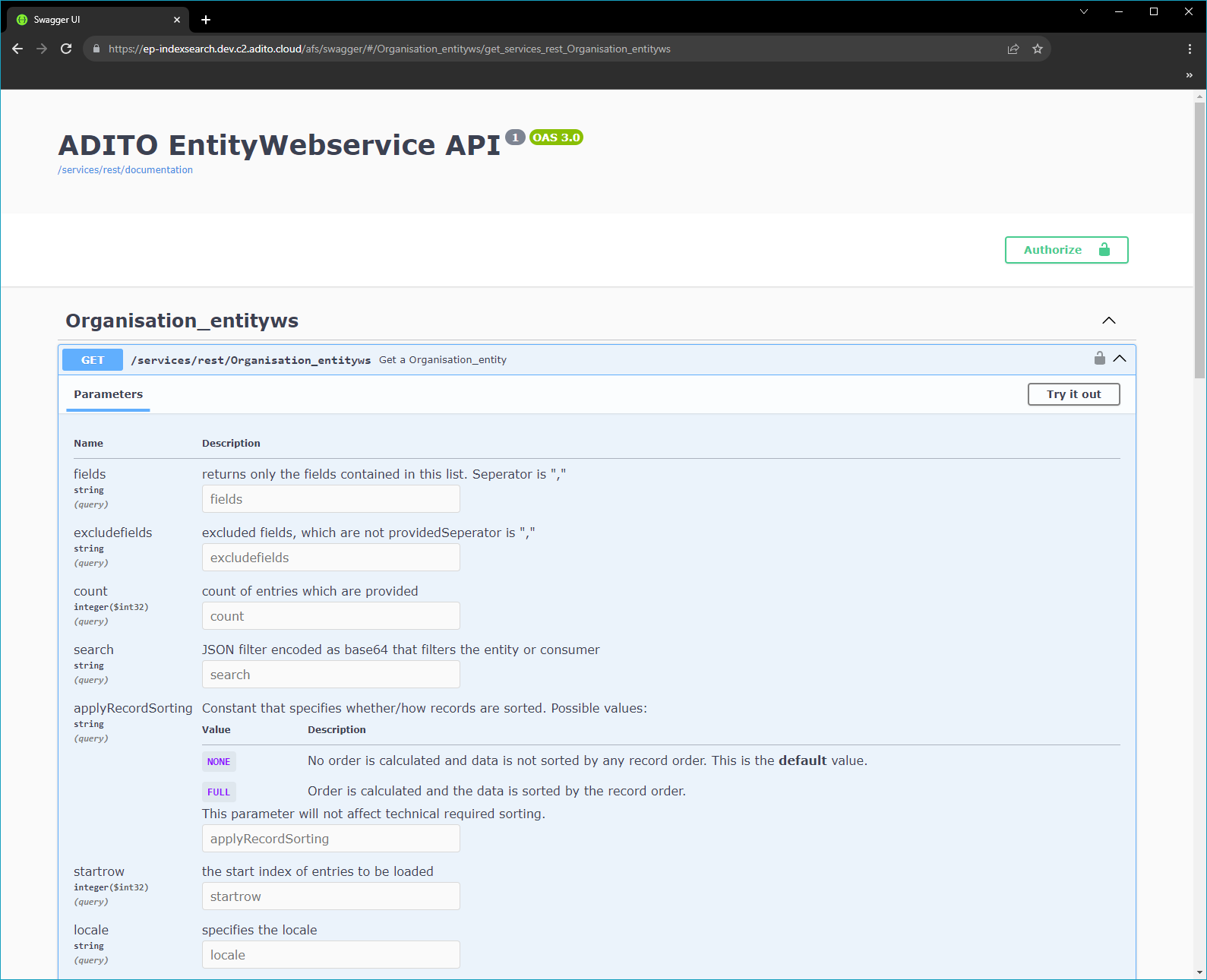Open the Chrome three-dot menu

point(1190,49)
